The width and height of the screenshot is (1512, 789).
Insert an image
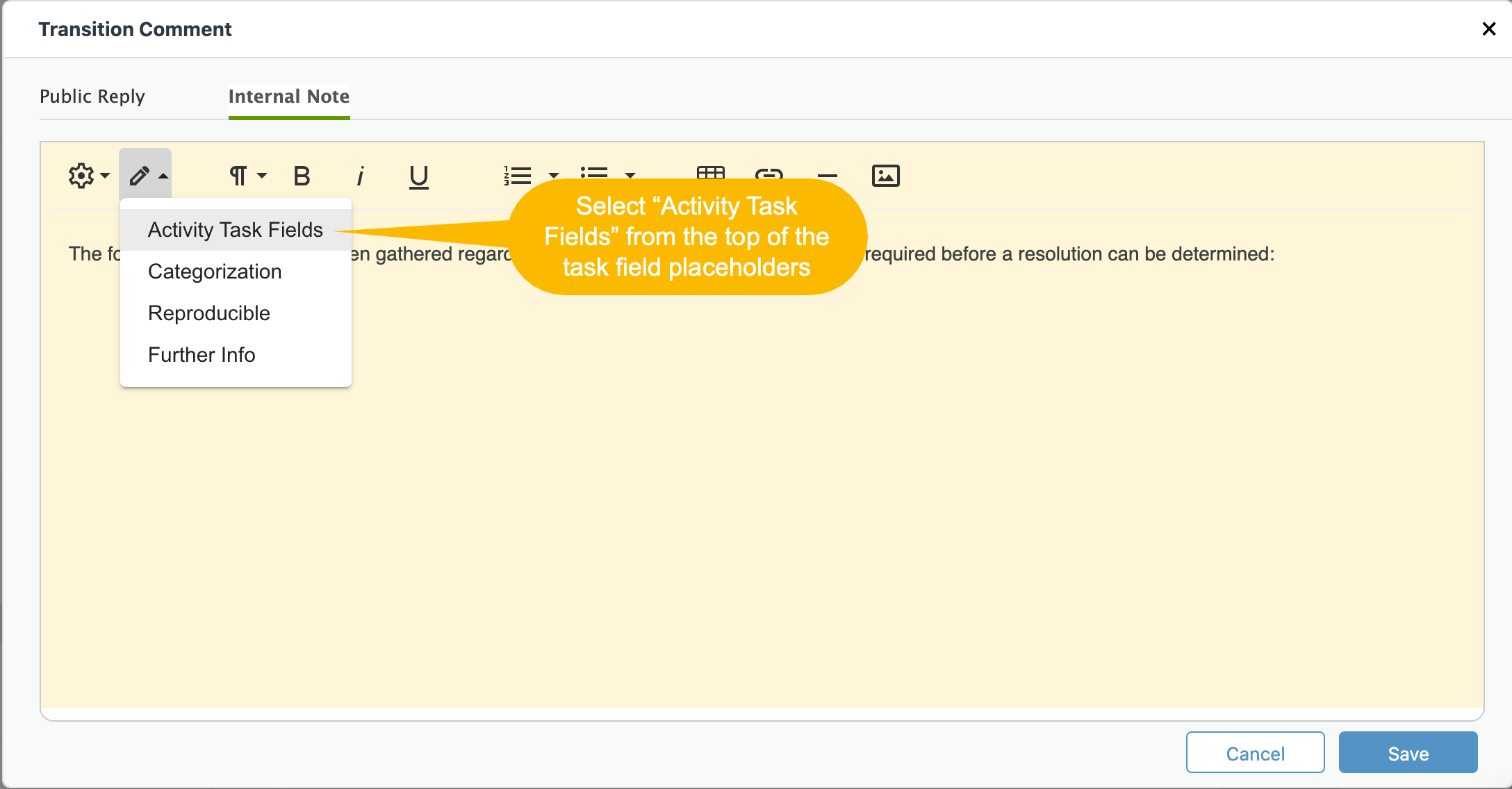pyautogui.click(x=886, y=176)
